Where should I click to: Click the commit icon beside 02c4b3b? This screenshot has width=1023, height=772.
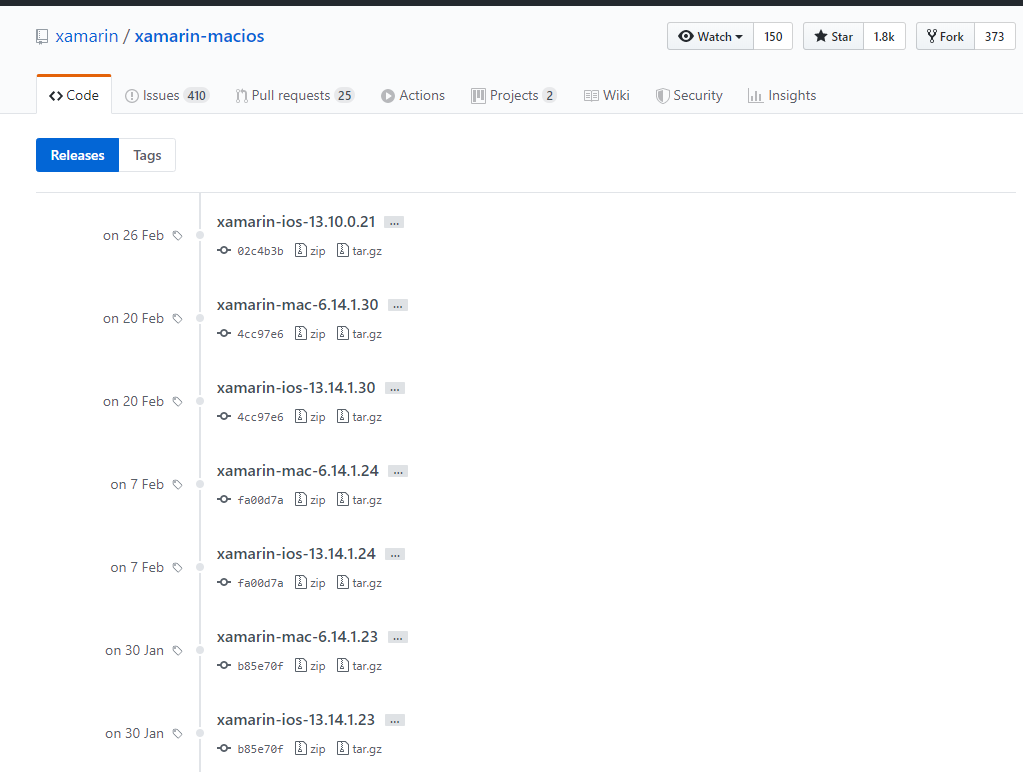pos(224,250)
